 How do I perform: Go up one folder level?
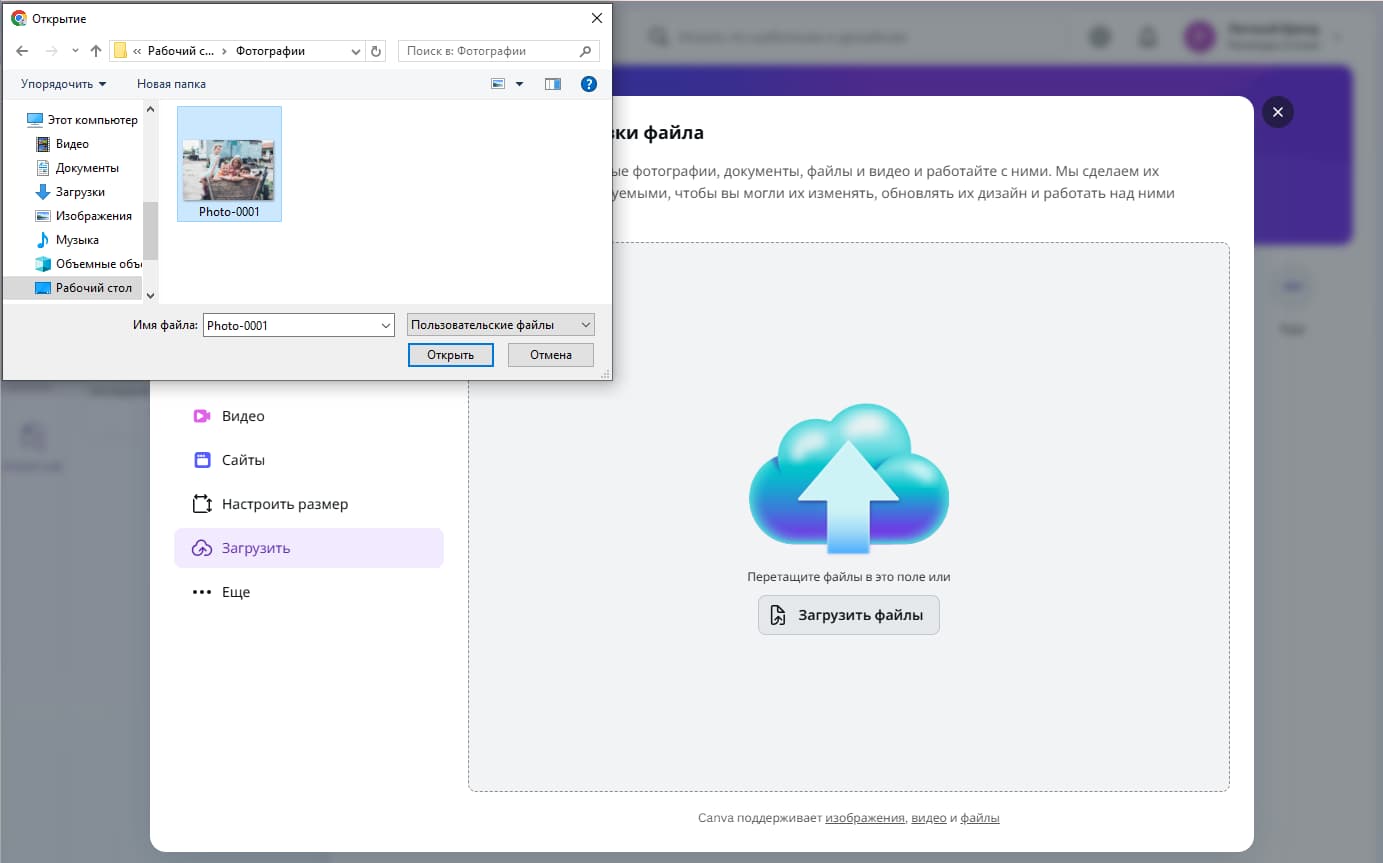[x=96, y=51]
